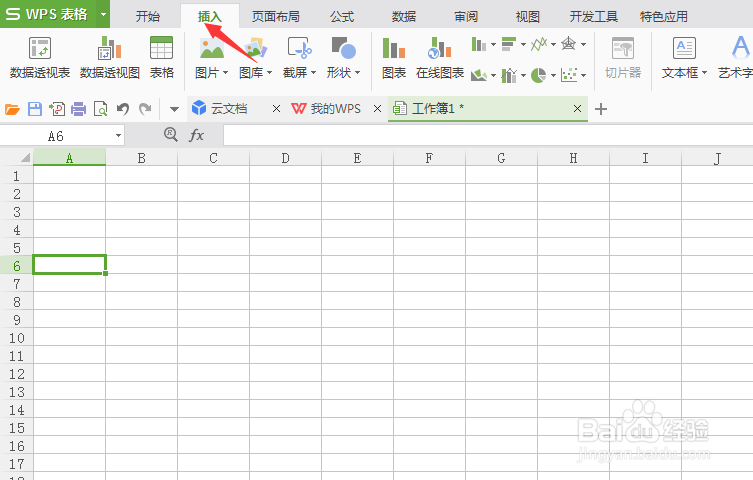Insert a scatter chart

tap(569, 75)
